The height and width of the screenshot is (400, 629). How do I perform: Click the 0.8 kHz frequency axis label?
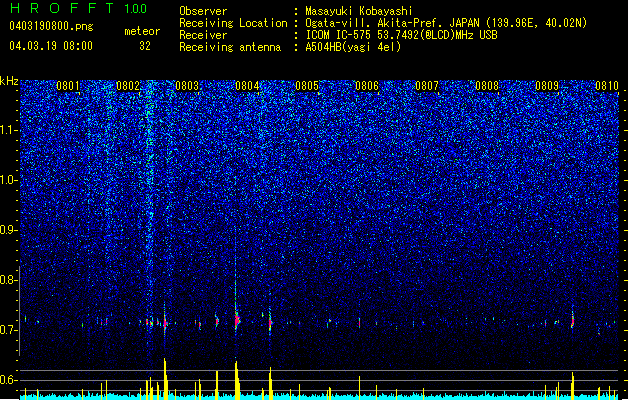9,280
